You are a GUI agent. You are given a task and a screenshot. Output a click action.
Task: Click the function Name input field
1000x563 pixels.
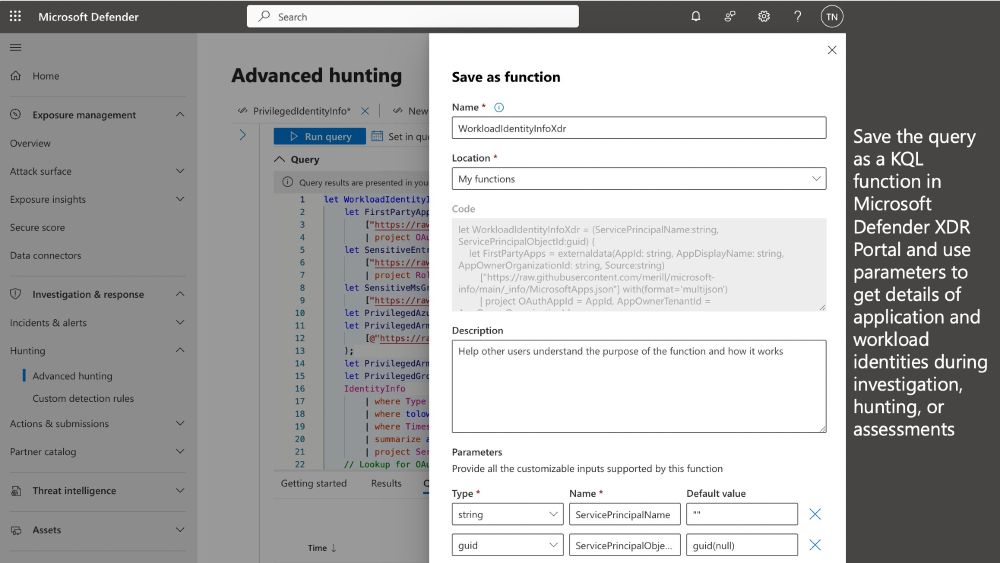[x=639, y=128]
